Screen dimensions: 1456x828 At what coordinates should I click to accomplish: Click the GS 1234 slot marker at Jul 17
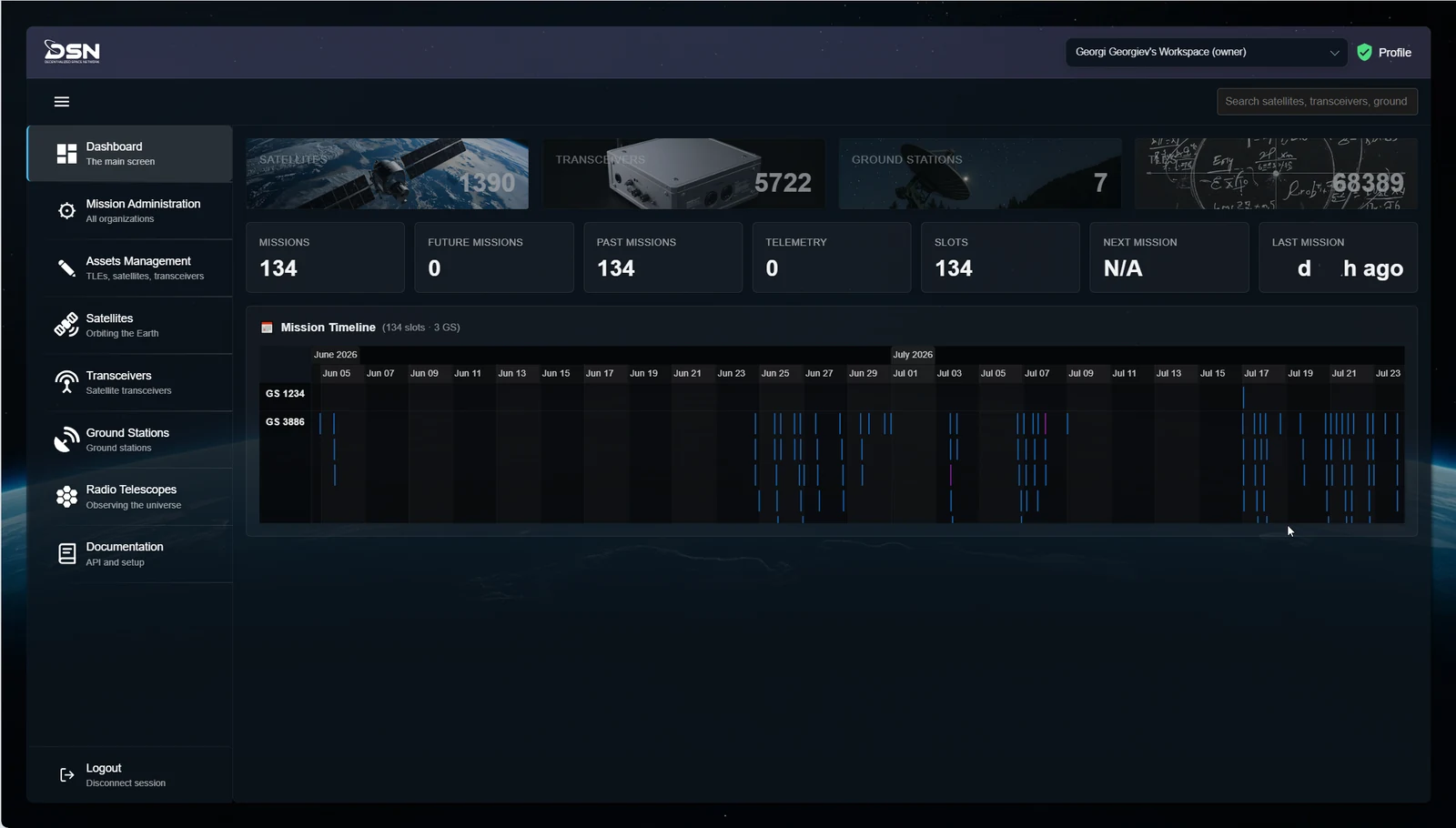coord(1243,397)
